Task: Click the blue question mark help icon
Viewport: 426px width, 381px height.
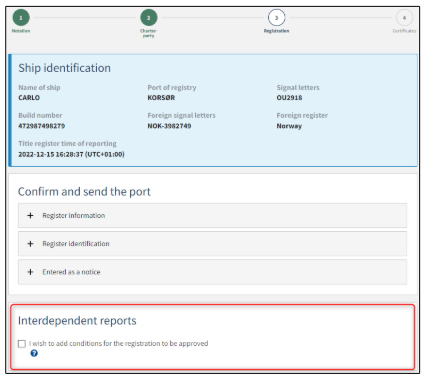Action: tap(34, 353)
